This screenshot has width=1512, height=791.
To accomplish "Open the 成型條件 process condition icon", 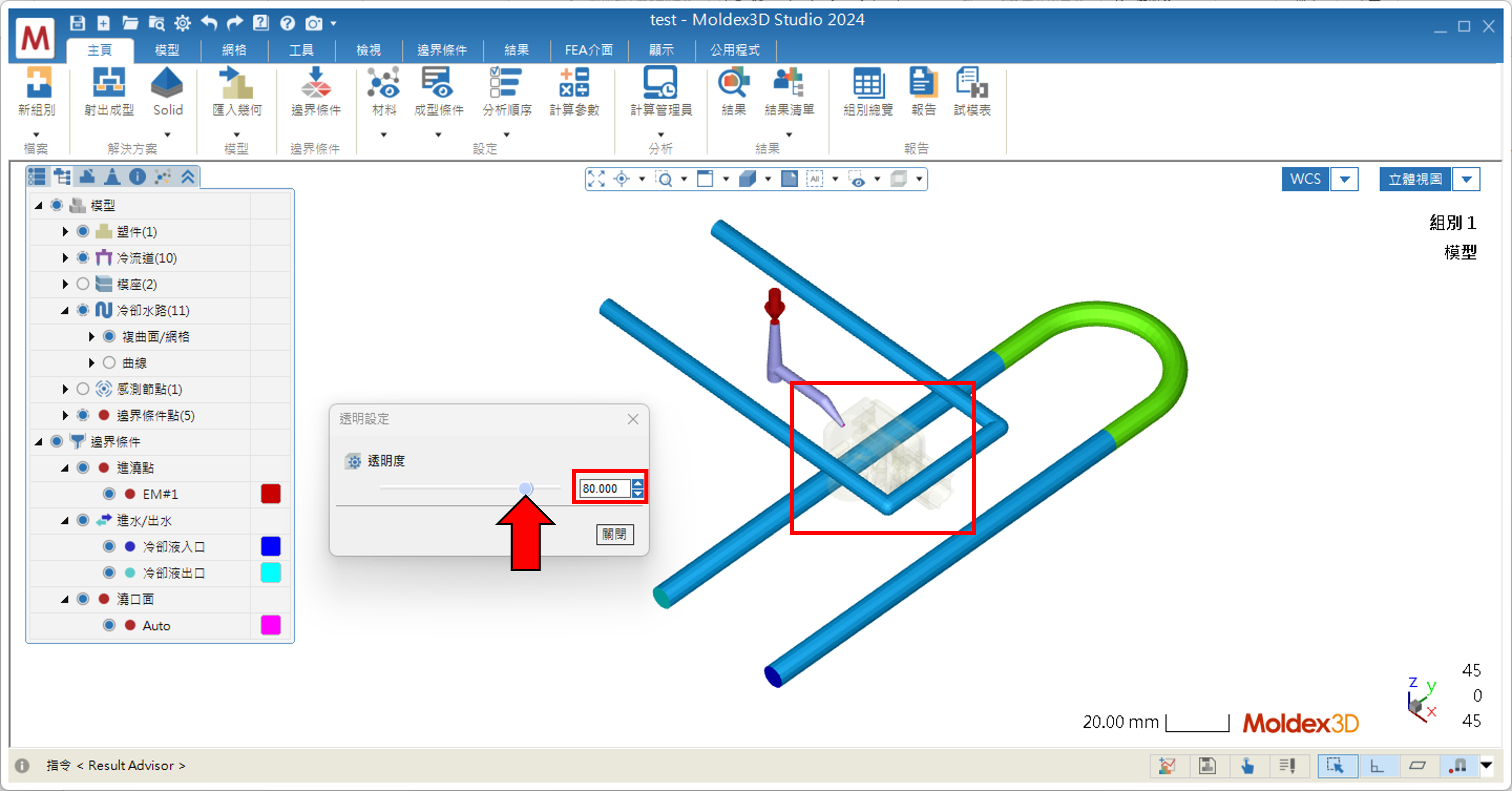I will pos(438,82).
